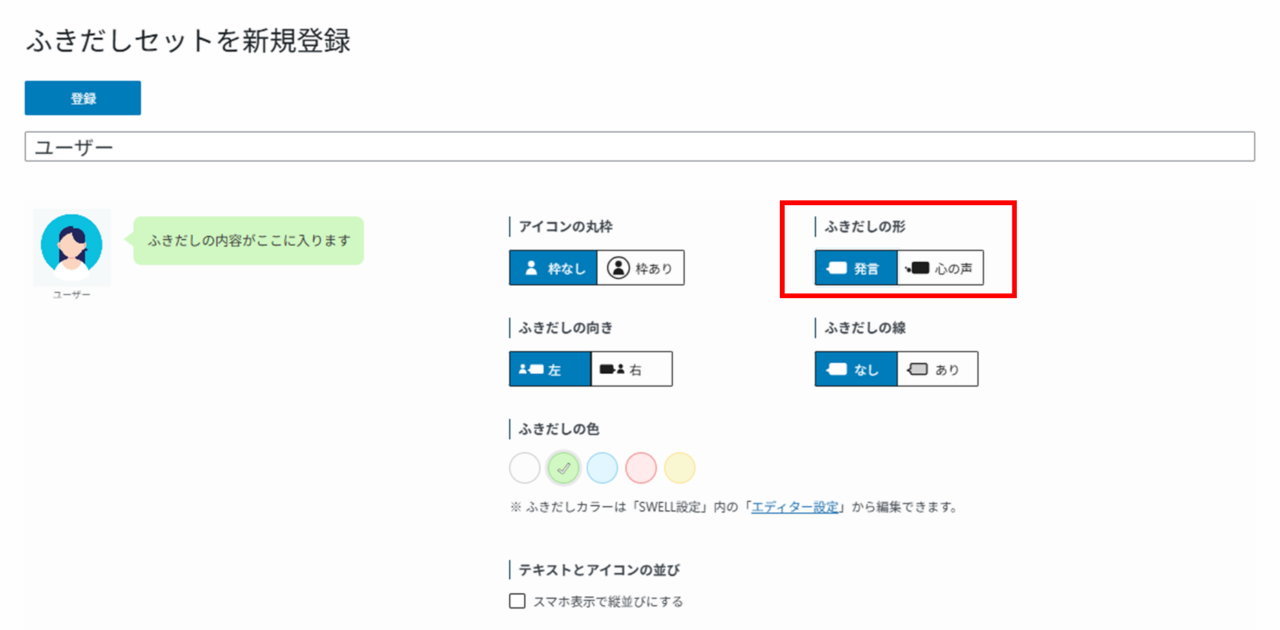Image resolution: width=1280 pixels, height=630 pixels.
Task: Click the green preview speech balloon
Action: click(248, 241)
